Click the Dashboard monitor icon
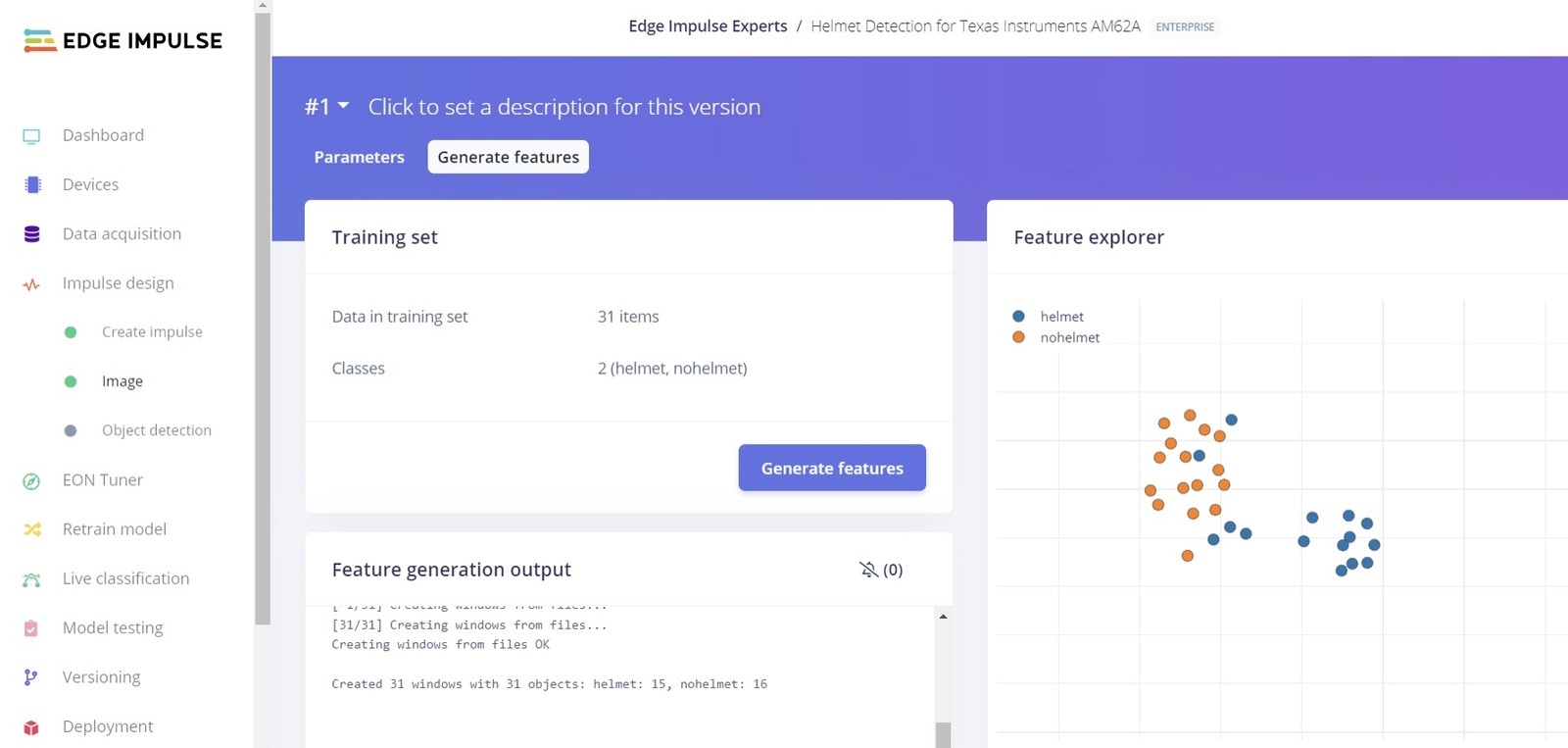Viewport: 1568px width, 748px height. pyautogui.click(x=31, y=136)
